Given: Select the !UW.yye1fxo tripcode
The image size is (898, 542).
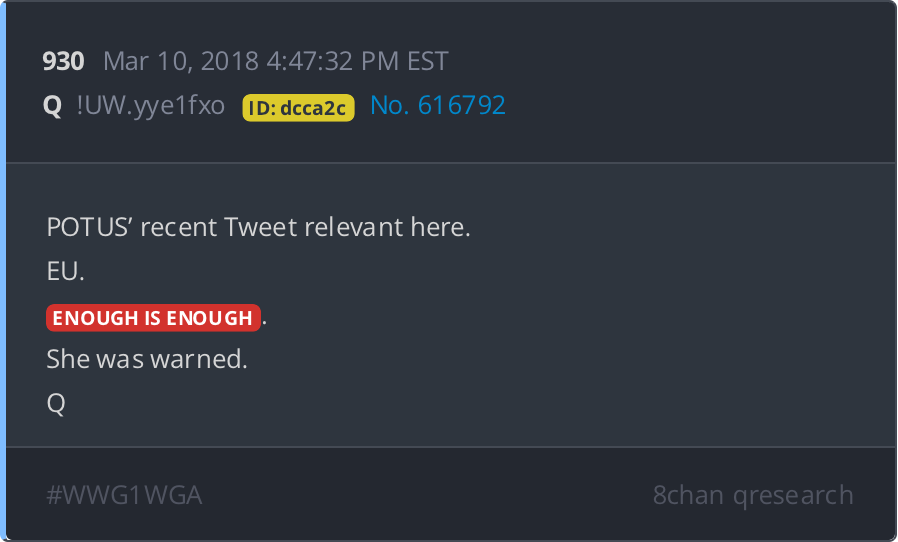Looking at the screenshot, I should point(151,106).
